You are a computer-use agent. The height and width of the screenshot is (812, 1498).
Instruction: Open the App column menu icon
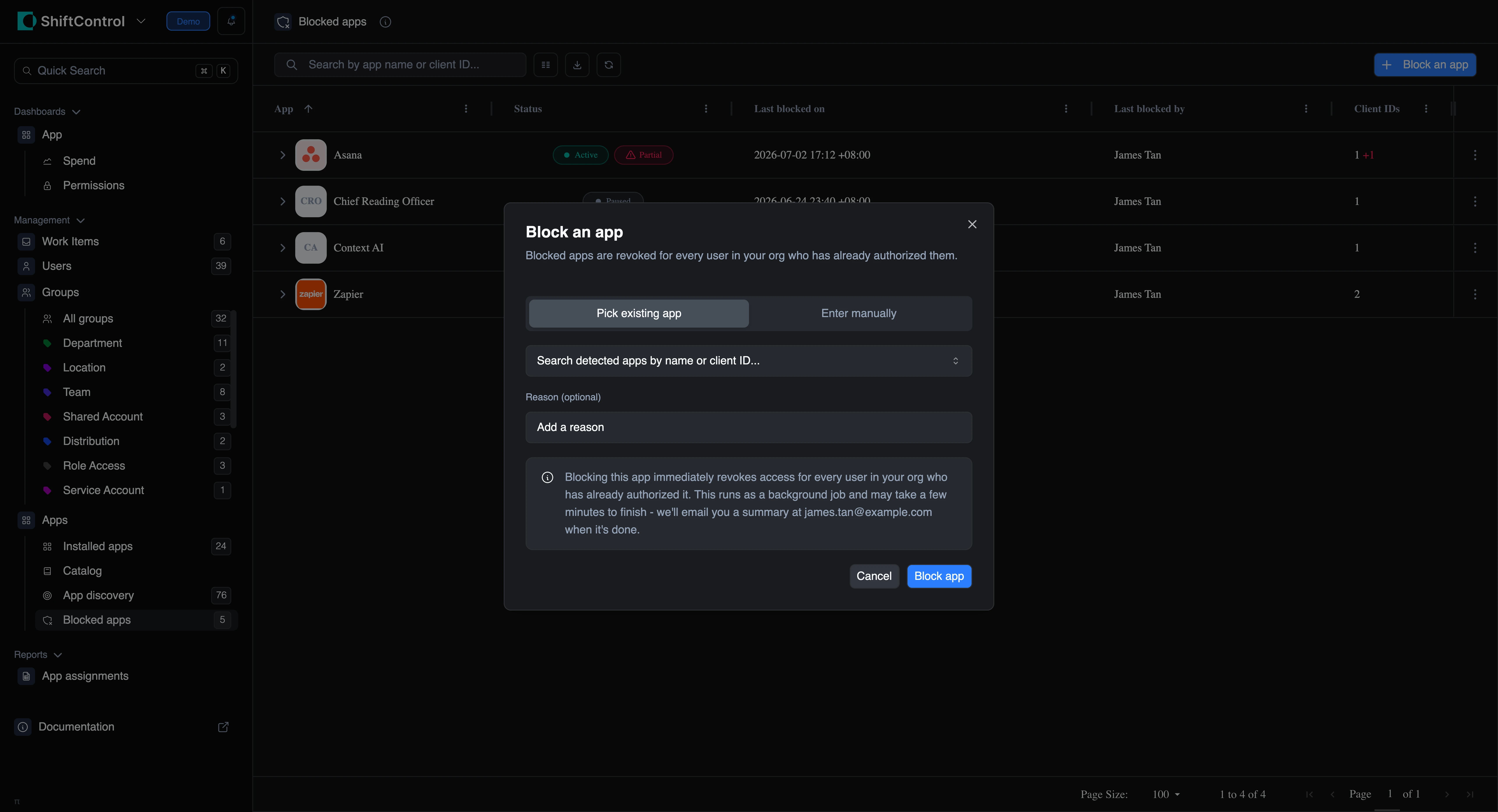click(466, 109)
